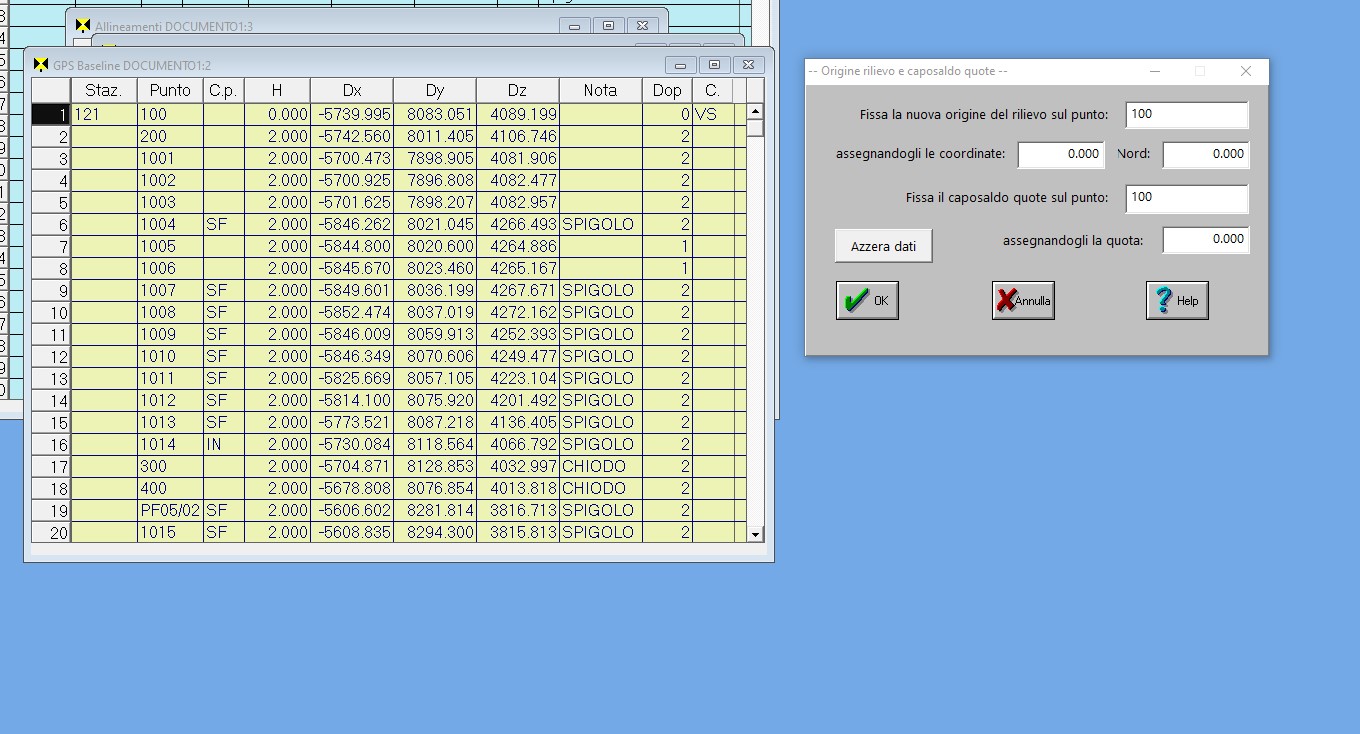
Task: Select the cell with point PF05/02
Action: click(x=170, y=511)
